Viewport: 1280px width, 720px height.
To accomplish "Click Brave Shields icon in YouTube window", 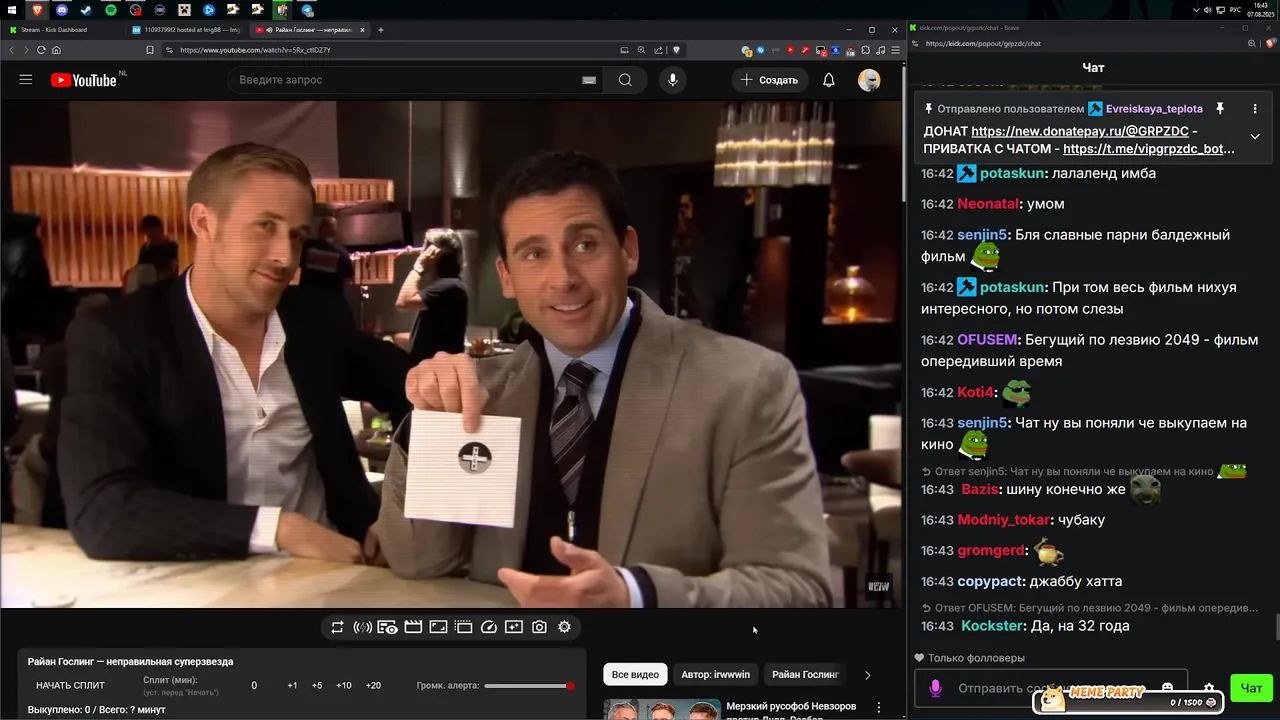I will [x=677, y=50].
